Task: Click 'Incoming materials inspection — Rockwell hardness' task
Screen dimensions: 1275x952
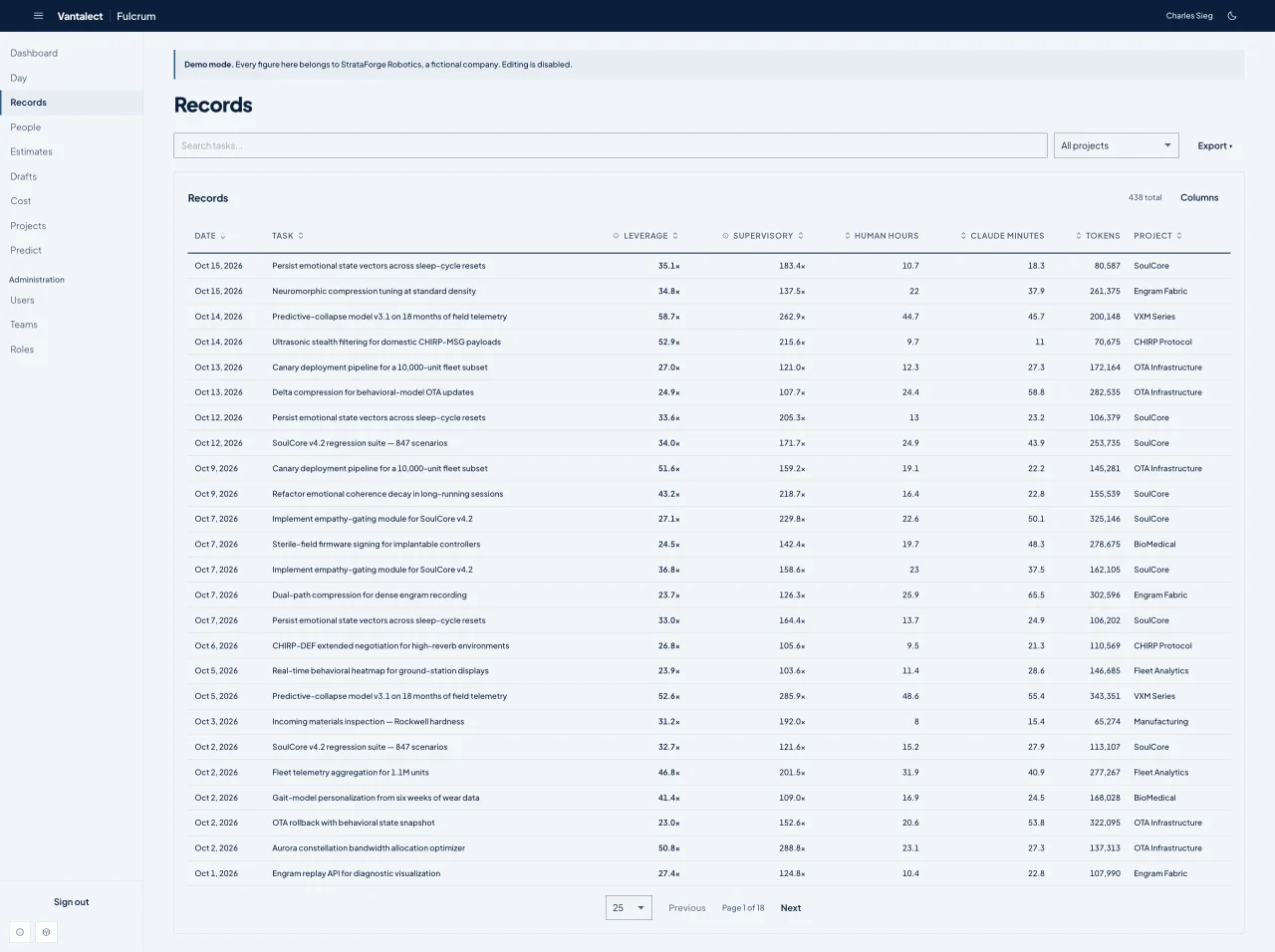Action: tap(368, 722)
